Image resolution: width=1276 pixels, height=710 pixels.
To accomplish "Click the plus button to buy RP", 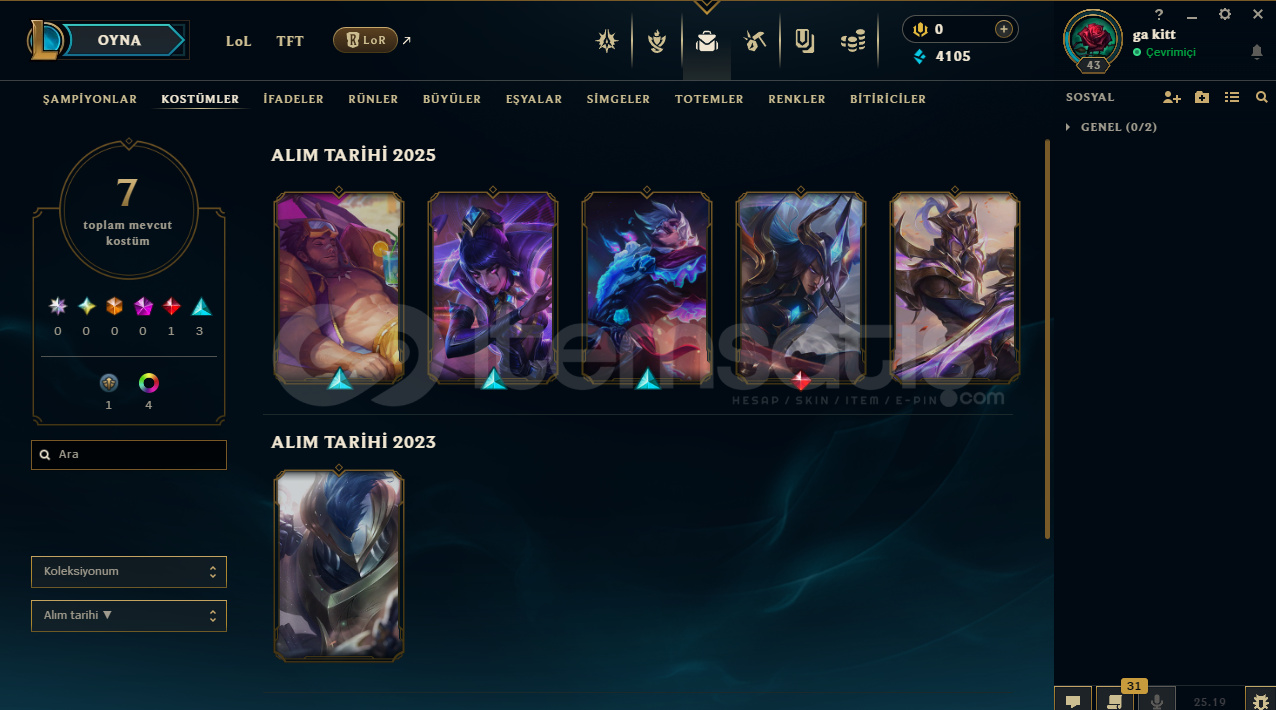I will tap(1003, 29).
